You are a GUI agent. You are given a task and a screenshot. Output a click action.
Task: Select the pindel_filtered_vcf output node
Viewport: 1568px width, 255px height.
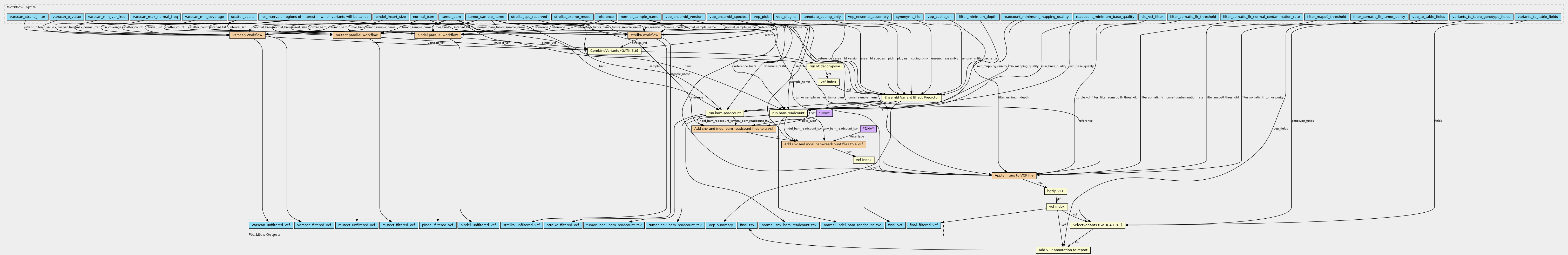(437, 225)
